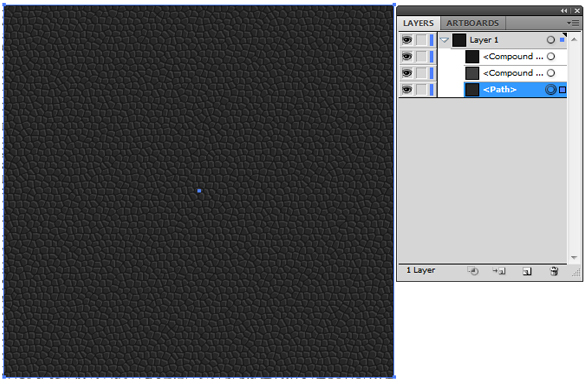Collapse Layer 1 disclosure triangle
The width and height of the screenshot is (585, 386).
pyautogui.click(x=444, y=40)
